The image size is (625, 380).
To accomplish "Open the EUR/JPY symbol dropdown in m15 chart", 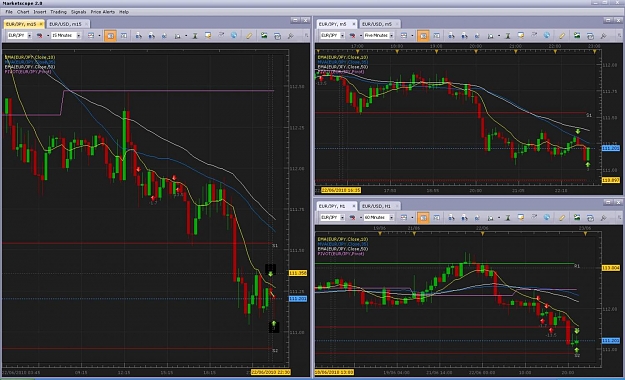I will tap(29, 36).
